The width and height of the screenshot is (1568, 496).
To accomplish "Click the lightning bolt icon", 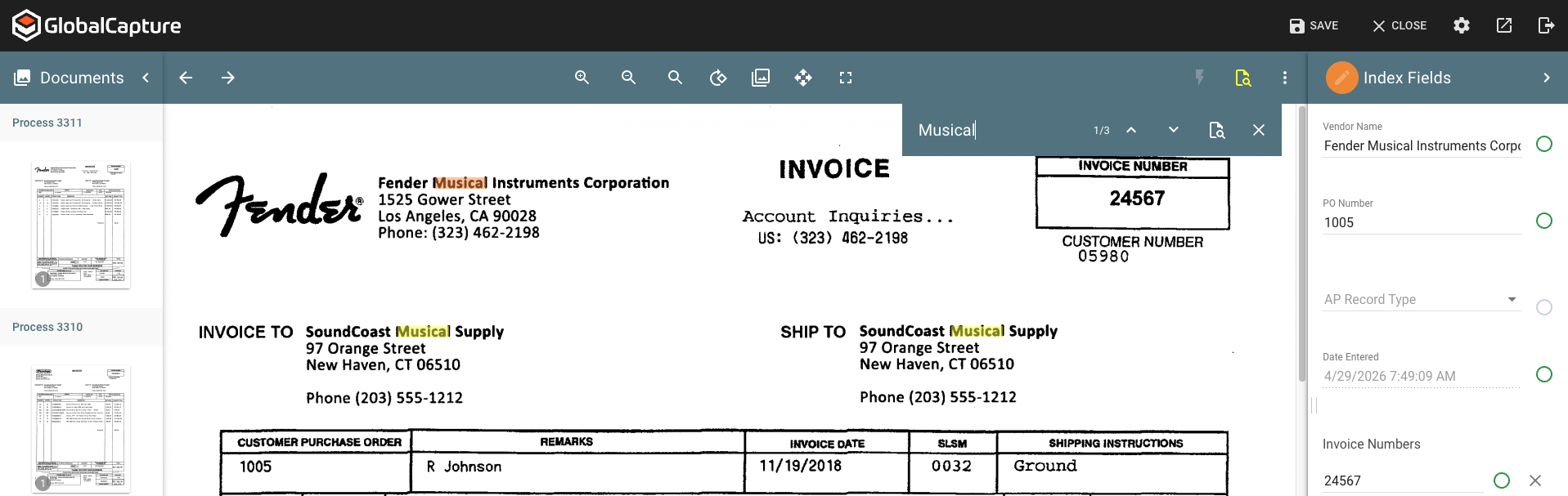I will (1199, 78).
